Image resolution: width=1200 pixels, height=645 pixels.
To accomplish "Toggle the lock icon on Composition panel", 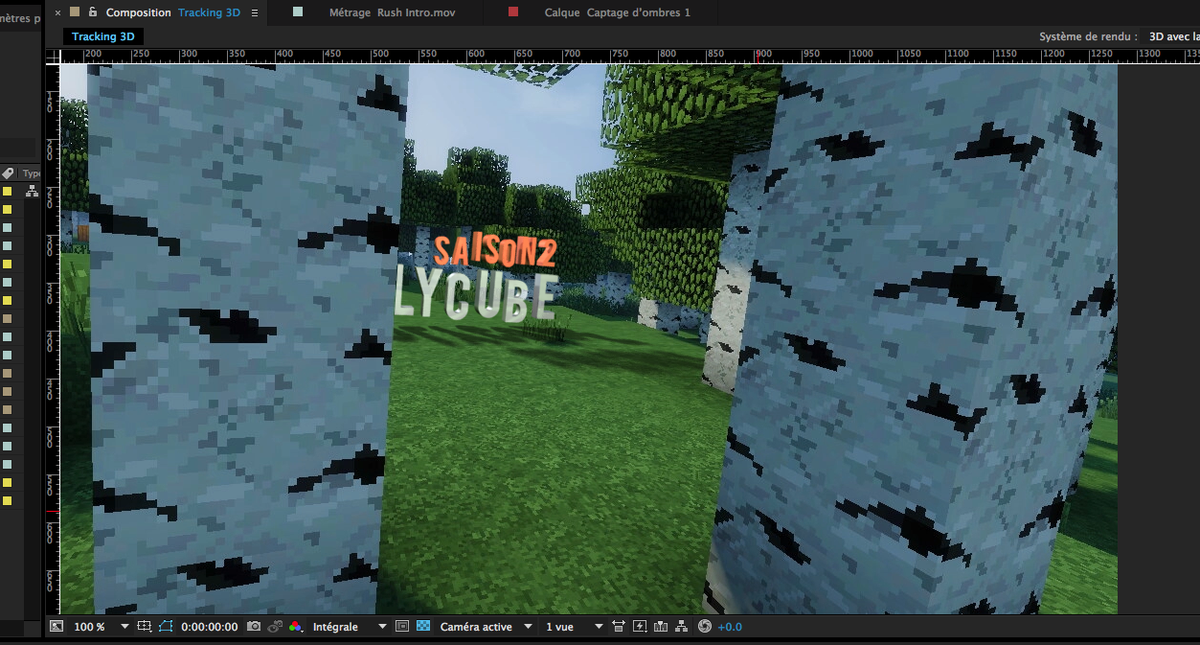I will click(92, 12).
